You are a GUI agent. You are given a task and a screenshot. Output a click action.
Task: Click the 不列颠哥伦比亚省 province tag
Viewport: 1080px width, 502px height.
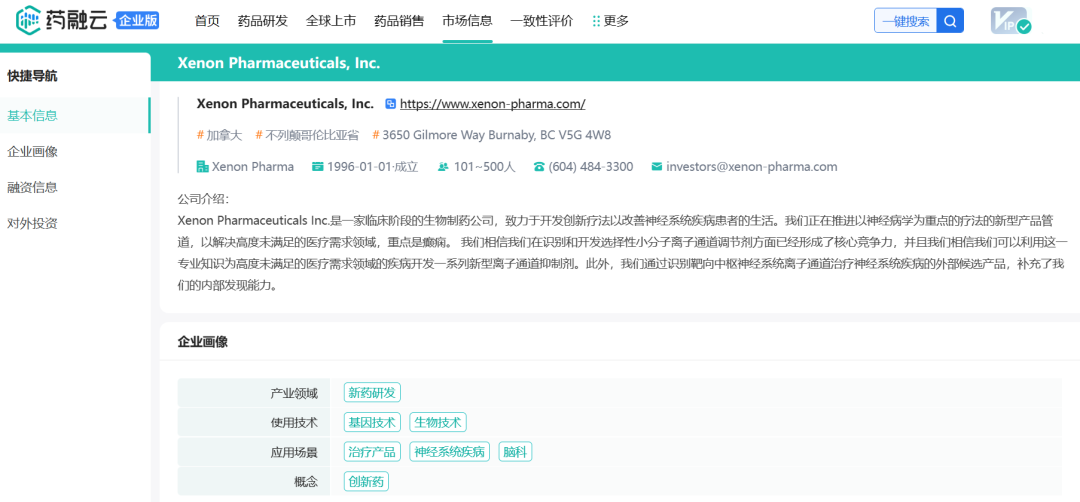click(307, 135)
